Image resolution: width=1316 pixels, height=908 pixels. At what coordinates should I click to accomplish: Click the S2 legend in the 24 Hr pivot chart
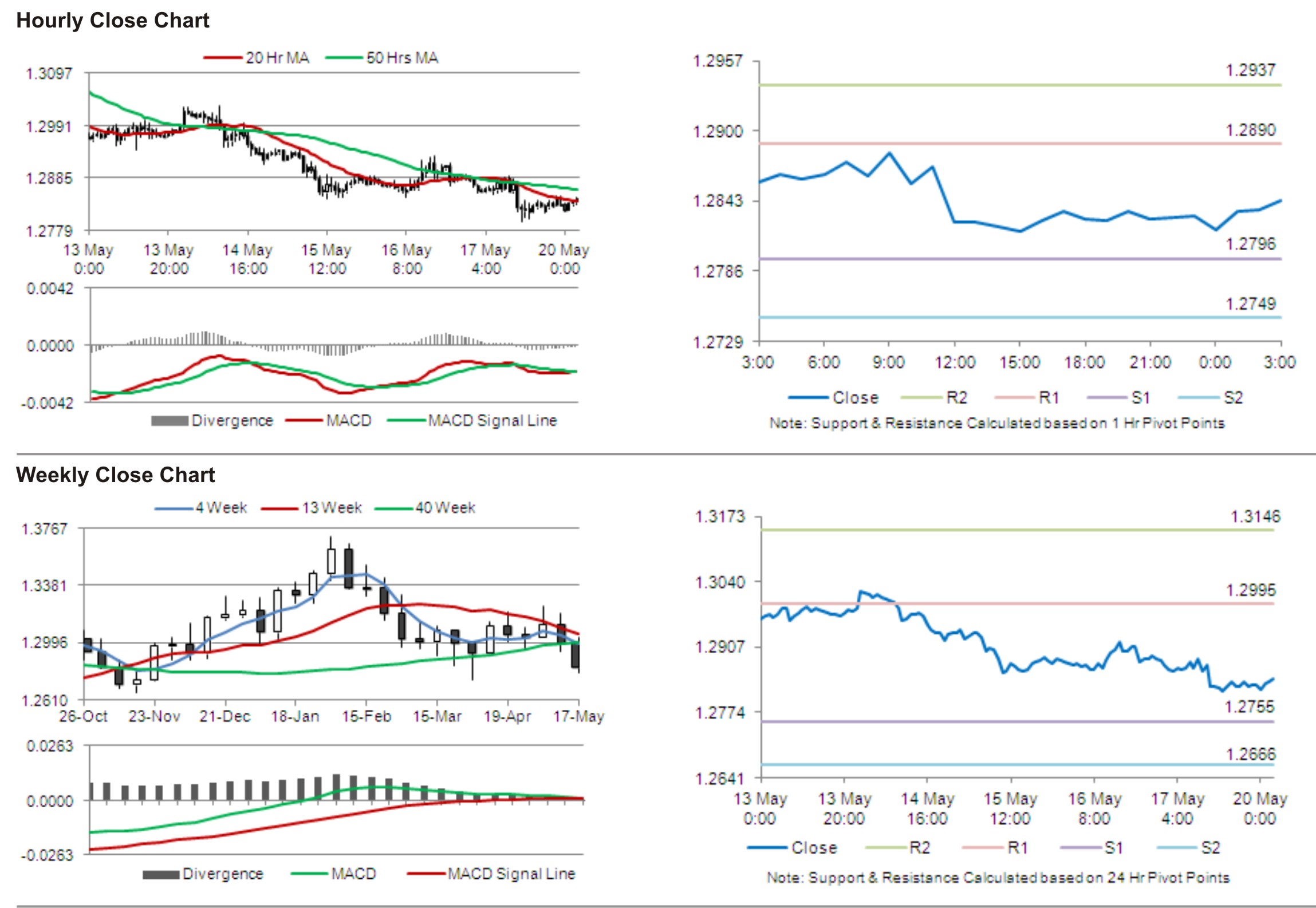tap(1188, 848)
